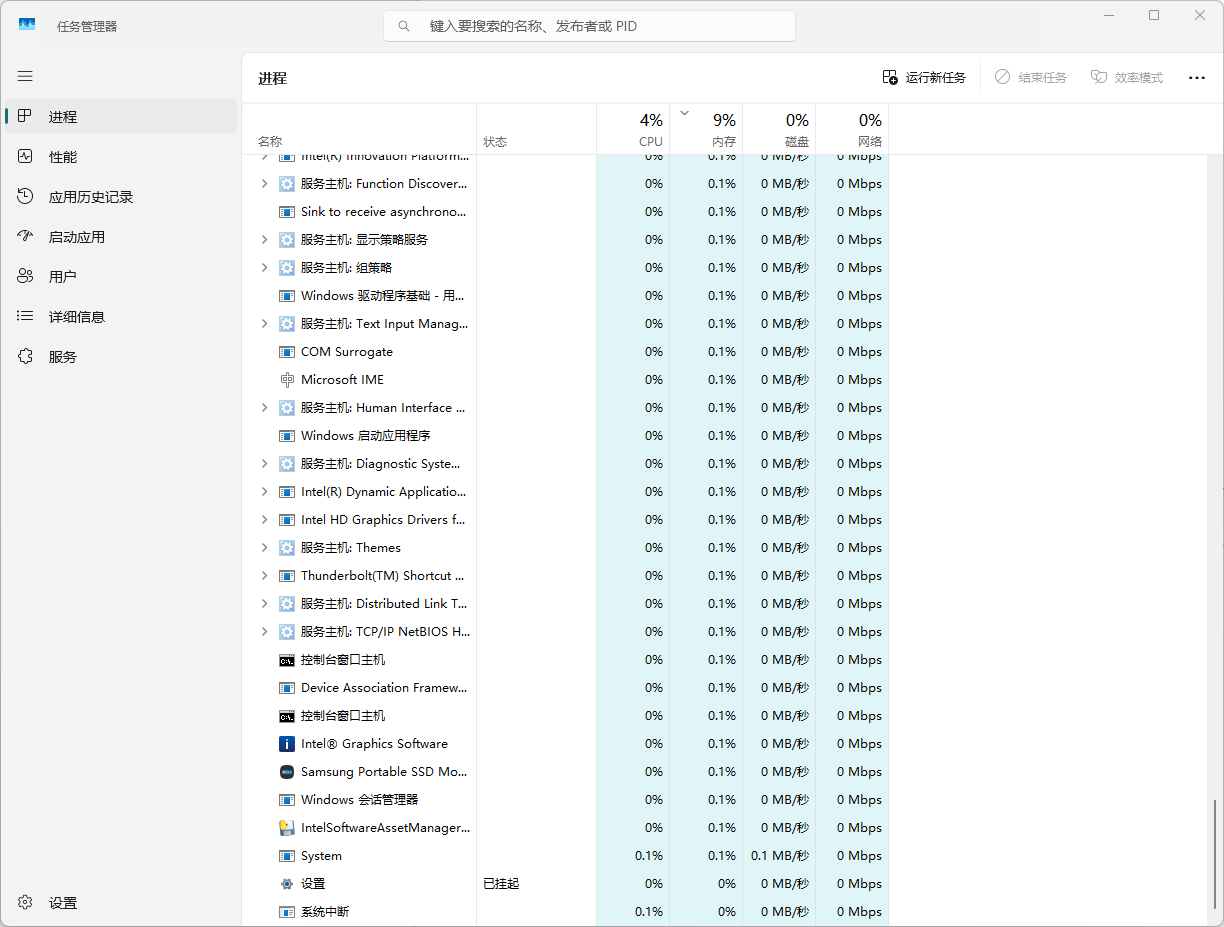Click the Microsoft IME process icon
The width and height of the screenshot is (1224, 927).
(x=287, y=380)
